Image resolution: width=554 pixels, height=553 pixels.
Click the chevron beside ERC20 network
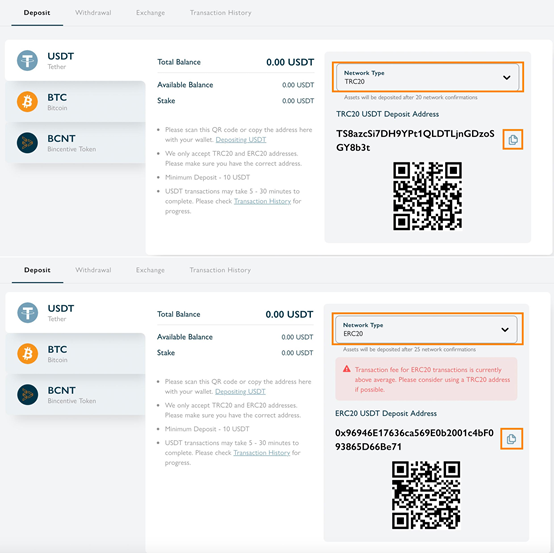505,330
